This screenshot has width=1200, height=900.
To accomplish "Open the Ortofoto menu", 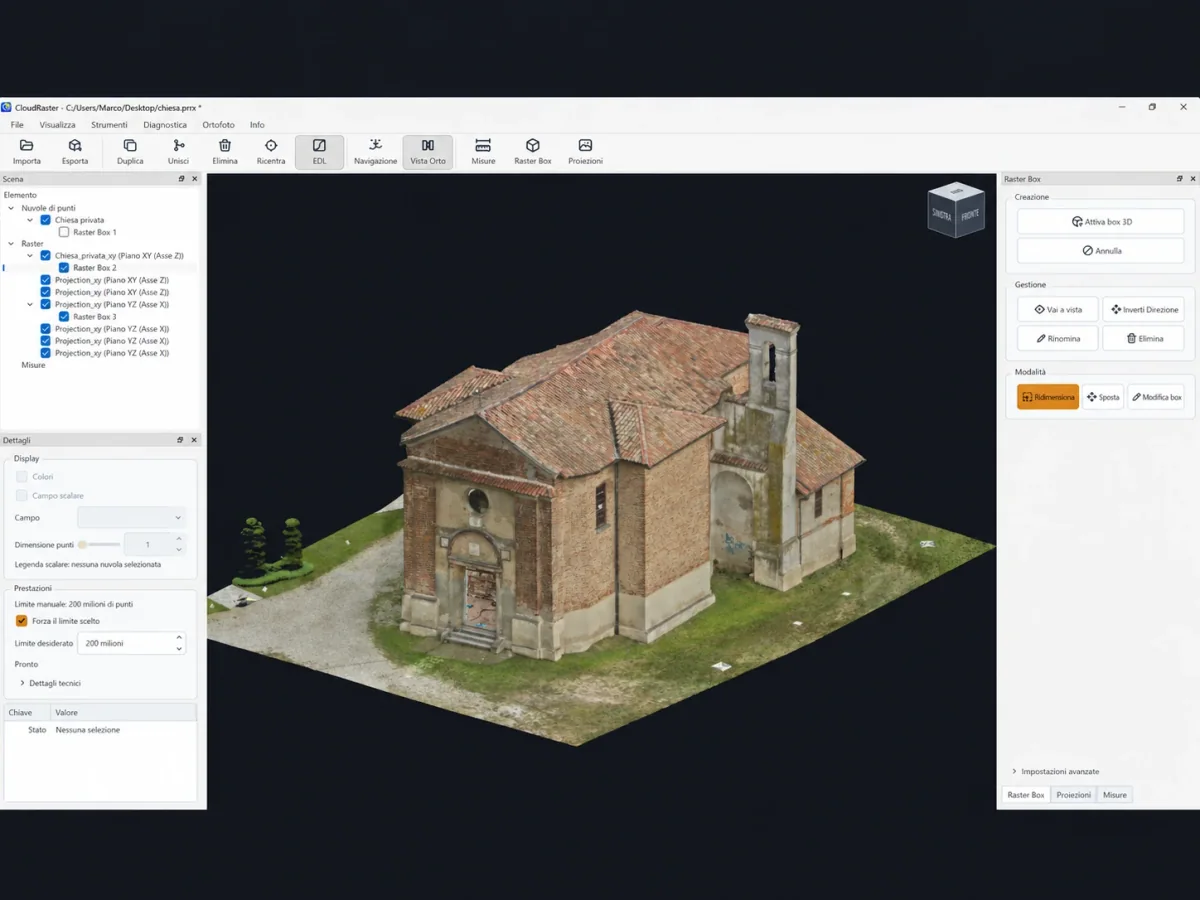I will [218, 125].
